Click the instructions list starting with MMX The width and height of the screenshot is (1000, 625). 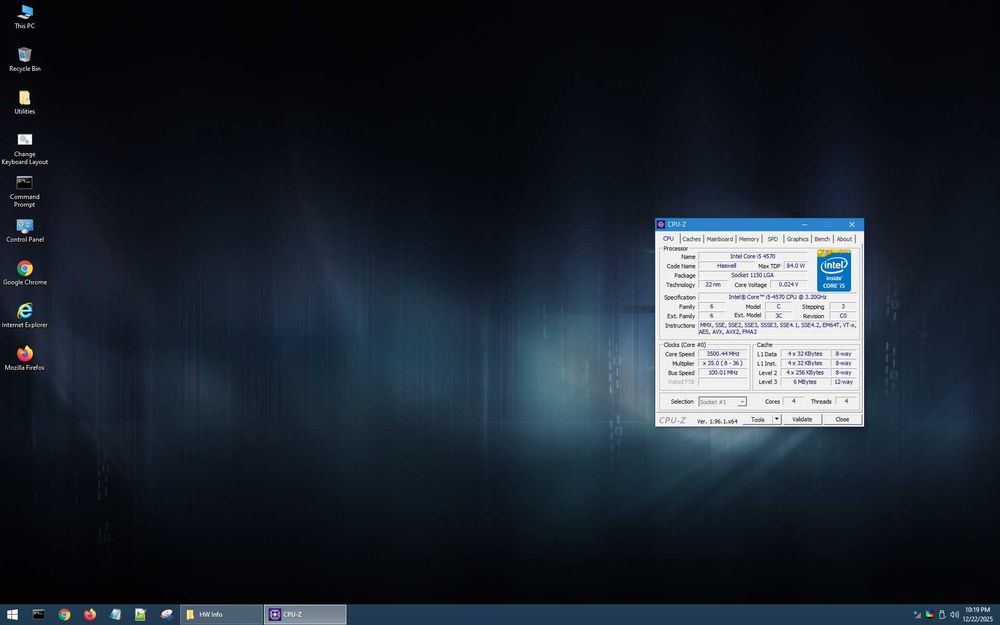click(x=777, y=328)
